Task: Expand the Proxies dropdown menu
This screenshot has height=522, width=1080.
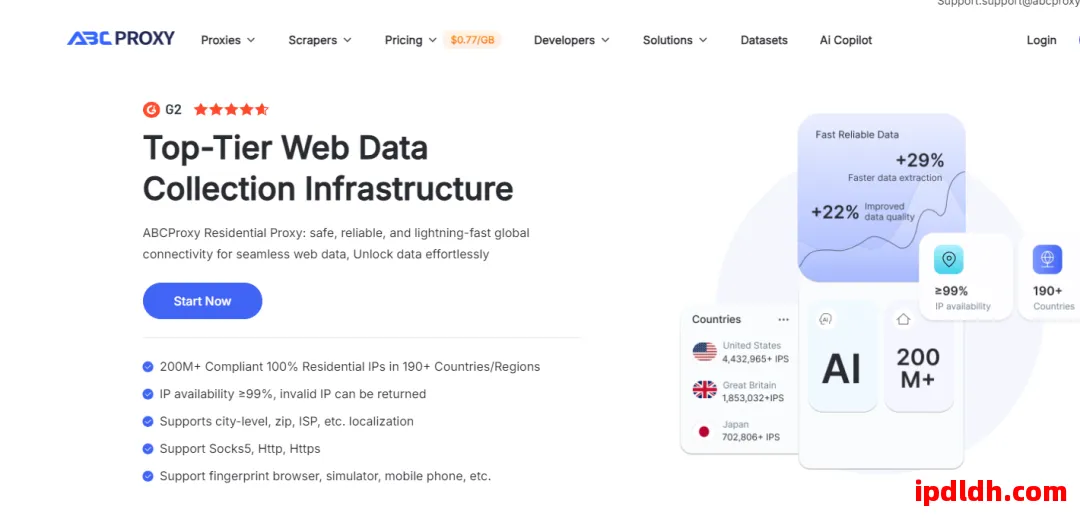Action: point(228,40)
